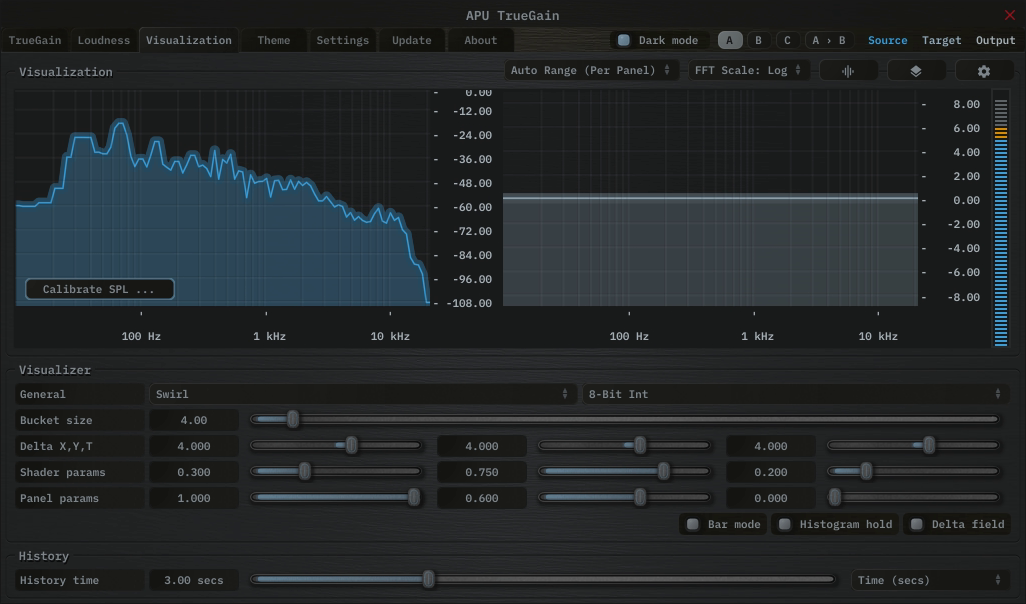Toggle the Delta field checkbox

[917, 524]
